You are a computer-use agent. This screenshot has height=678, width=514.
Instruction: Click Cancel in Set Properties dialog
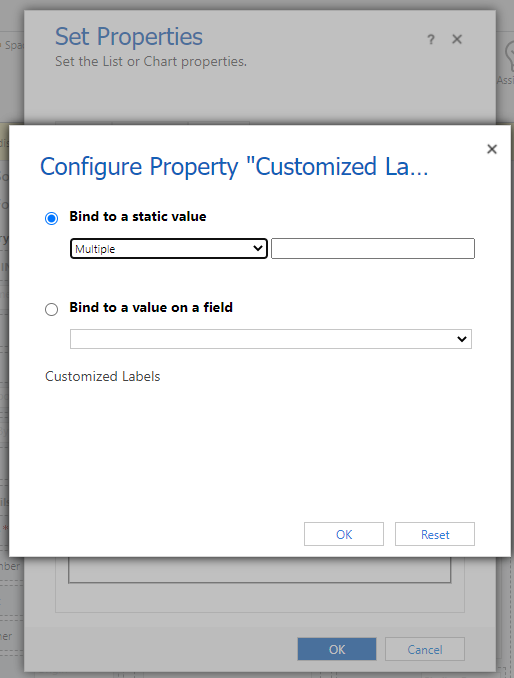[425, 649]
